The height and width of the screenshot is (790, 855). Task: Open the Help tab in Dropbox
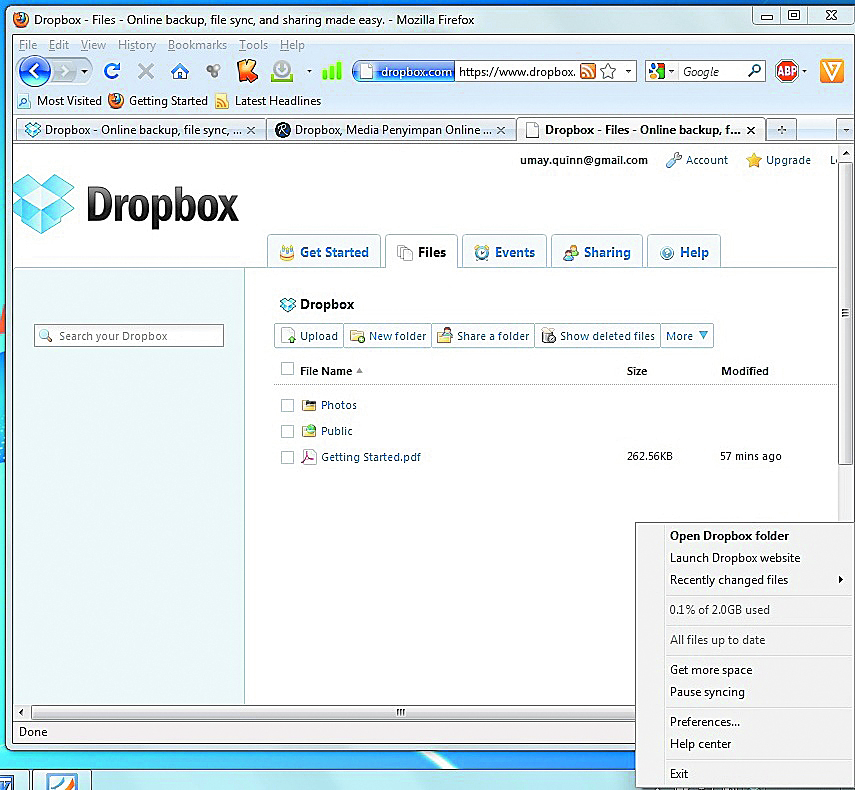point(684,252)
